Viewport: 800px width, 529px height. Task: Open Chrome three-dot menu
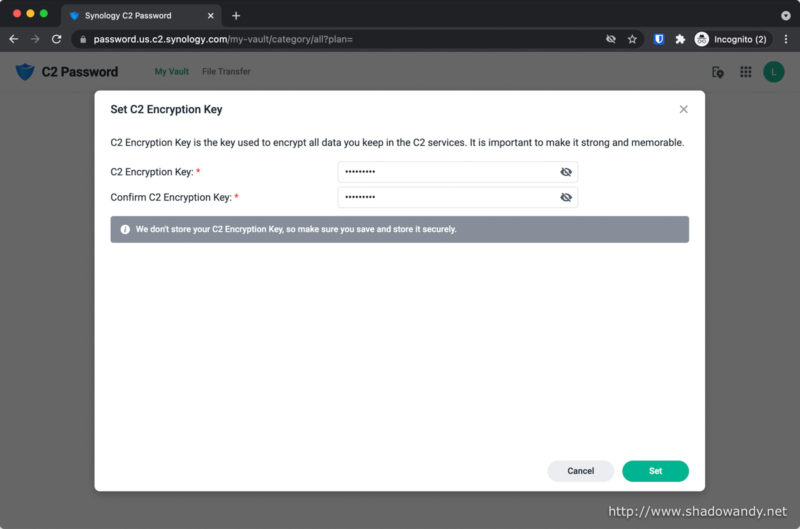(786, 39)
